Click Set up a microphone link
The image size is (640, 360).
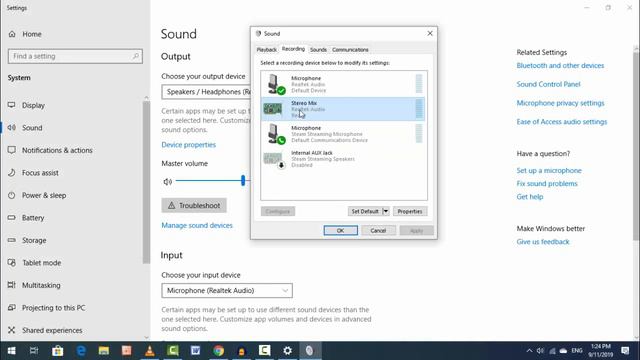(549, 170)
